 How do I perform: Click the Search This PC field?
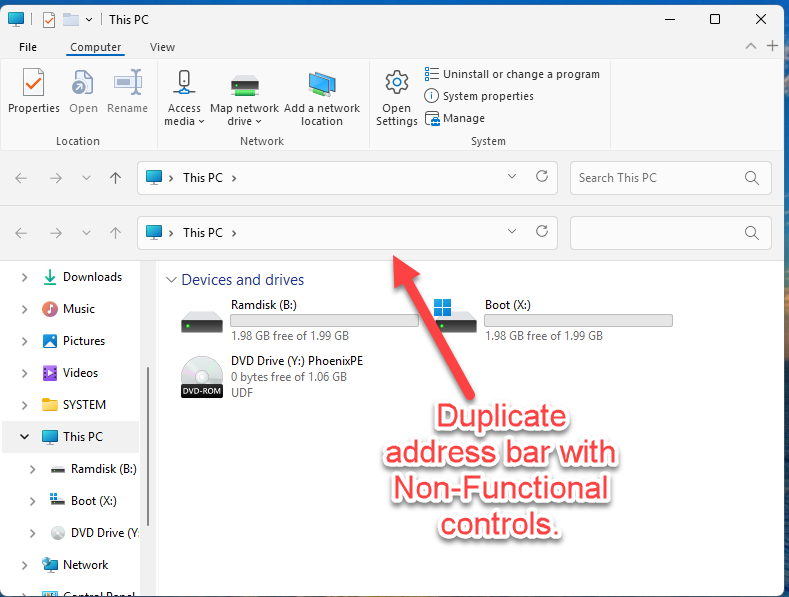click(x=670, y=178)
